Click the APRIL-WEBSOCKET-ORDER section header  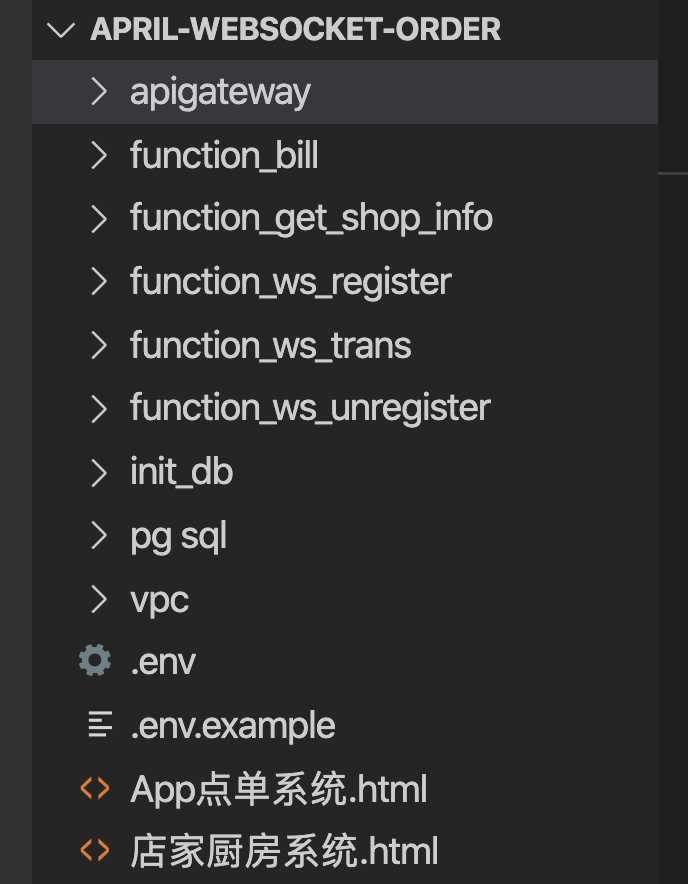[296, 29]
